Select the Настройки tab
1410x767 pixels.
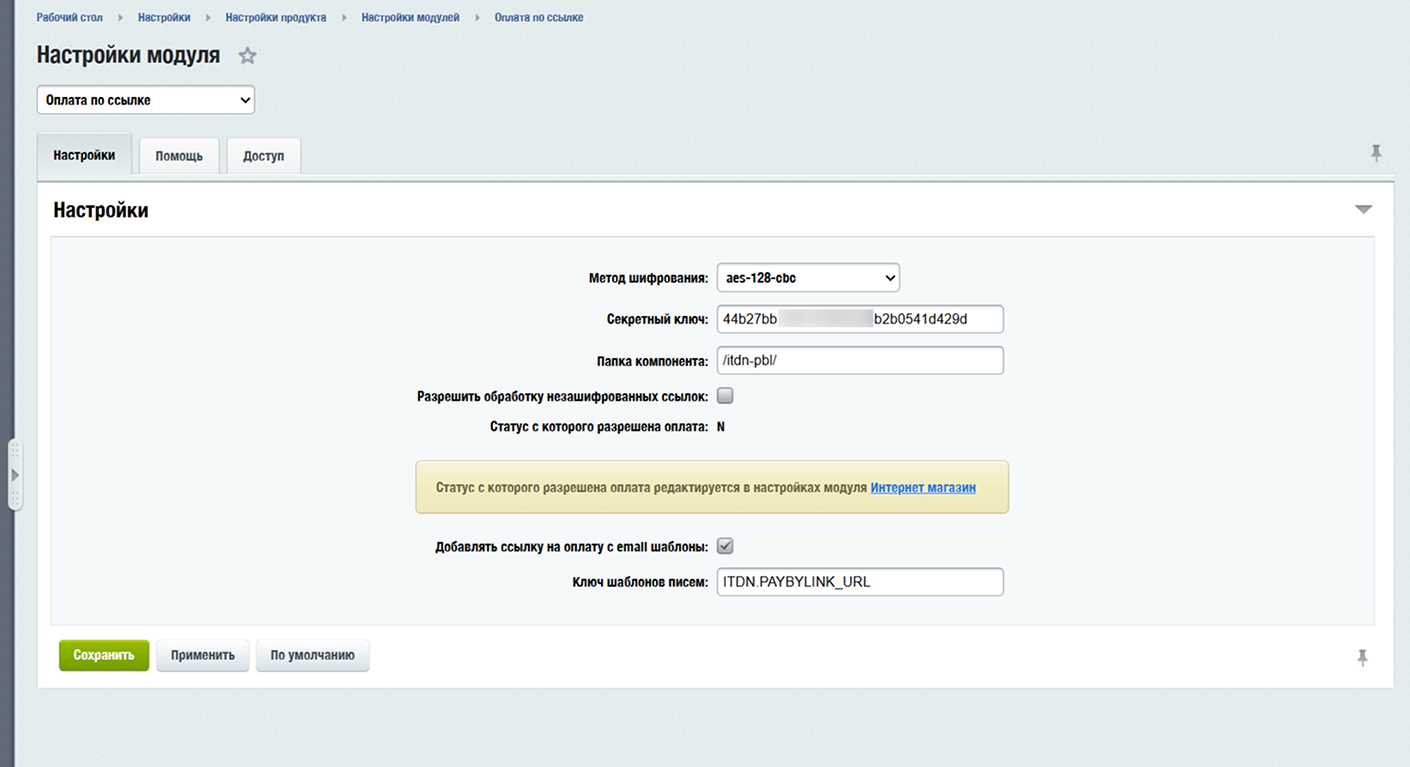point(83,155)
